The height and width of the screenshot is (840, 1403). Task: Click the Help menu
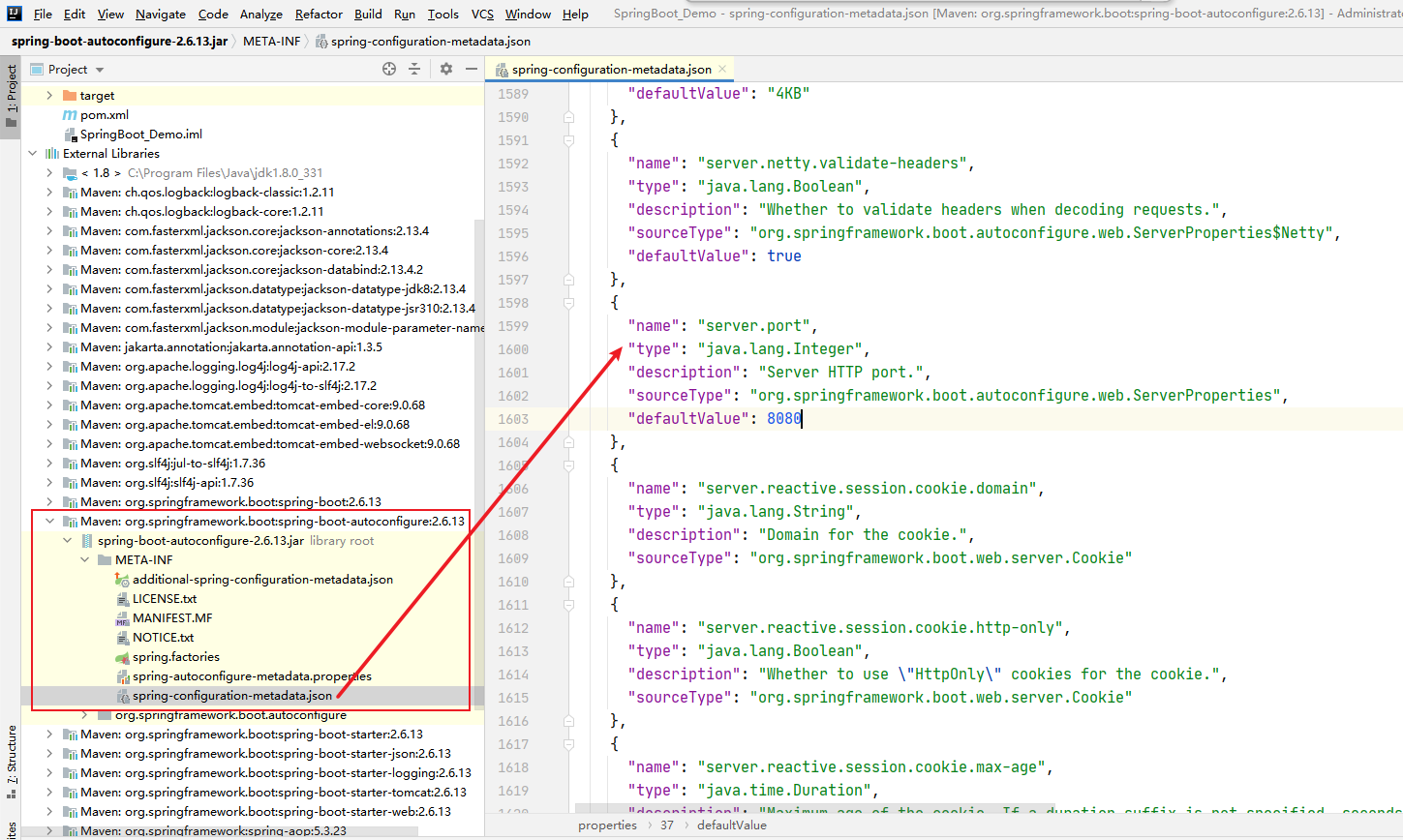point(575,14)
